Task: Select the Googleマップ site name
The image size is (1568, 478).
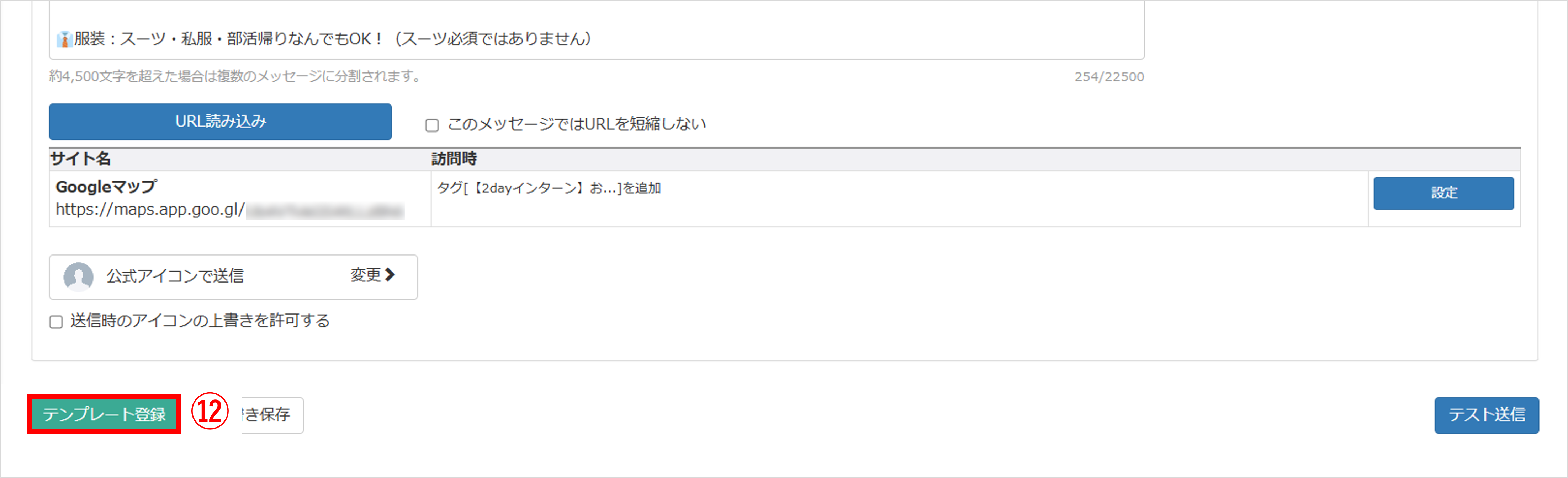Action: click(106, 187)
